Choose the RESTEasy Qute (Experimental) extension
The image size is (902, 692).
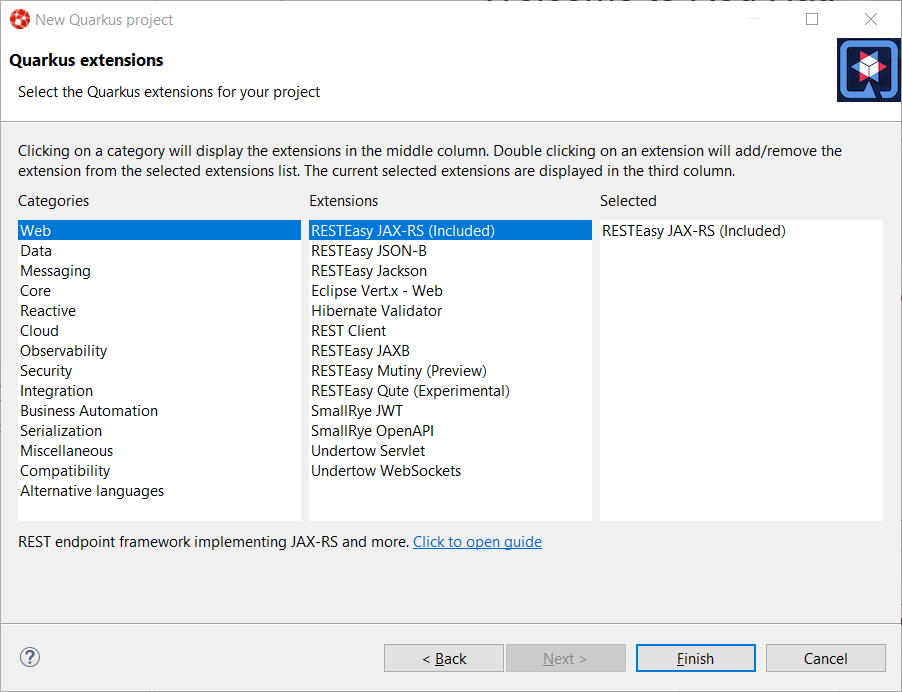click(x=450, y=391)
